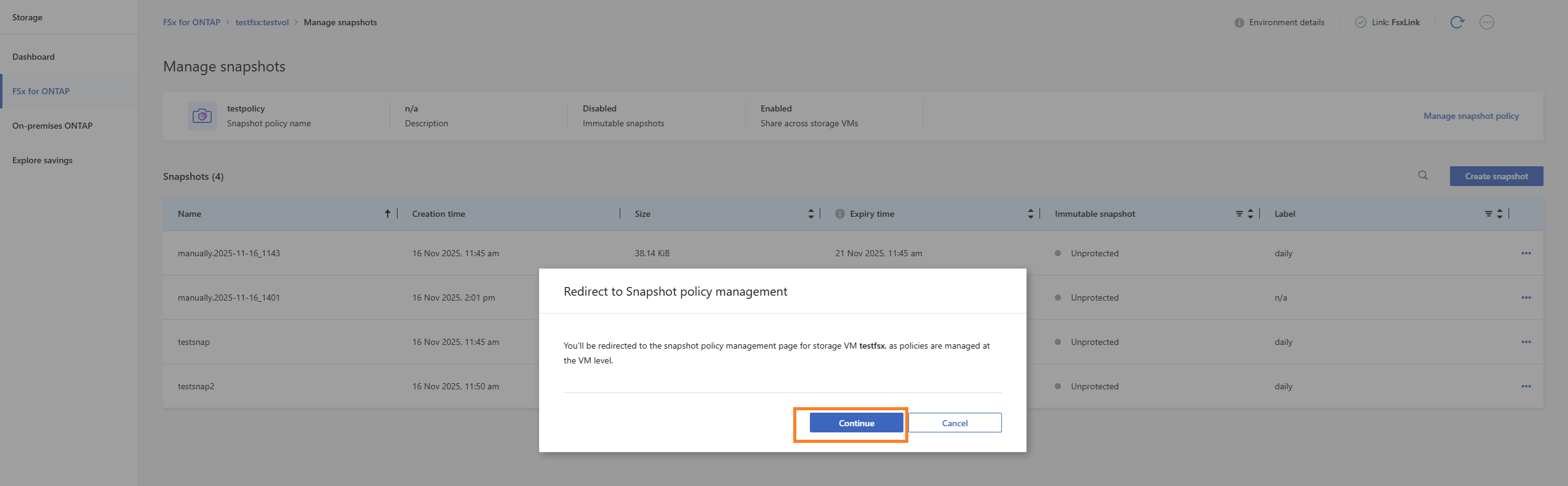Click the snapshot policy camera icon

202,116
